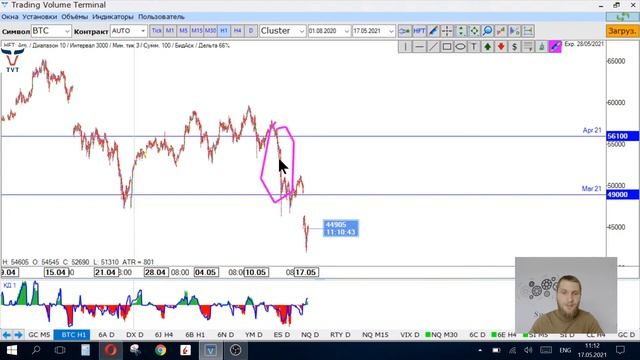The height and width of the screenshot is (360, 640).
Task: Select the ellipse drawing tool
Action: click(460, 47)
